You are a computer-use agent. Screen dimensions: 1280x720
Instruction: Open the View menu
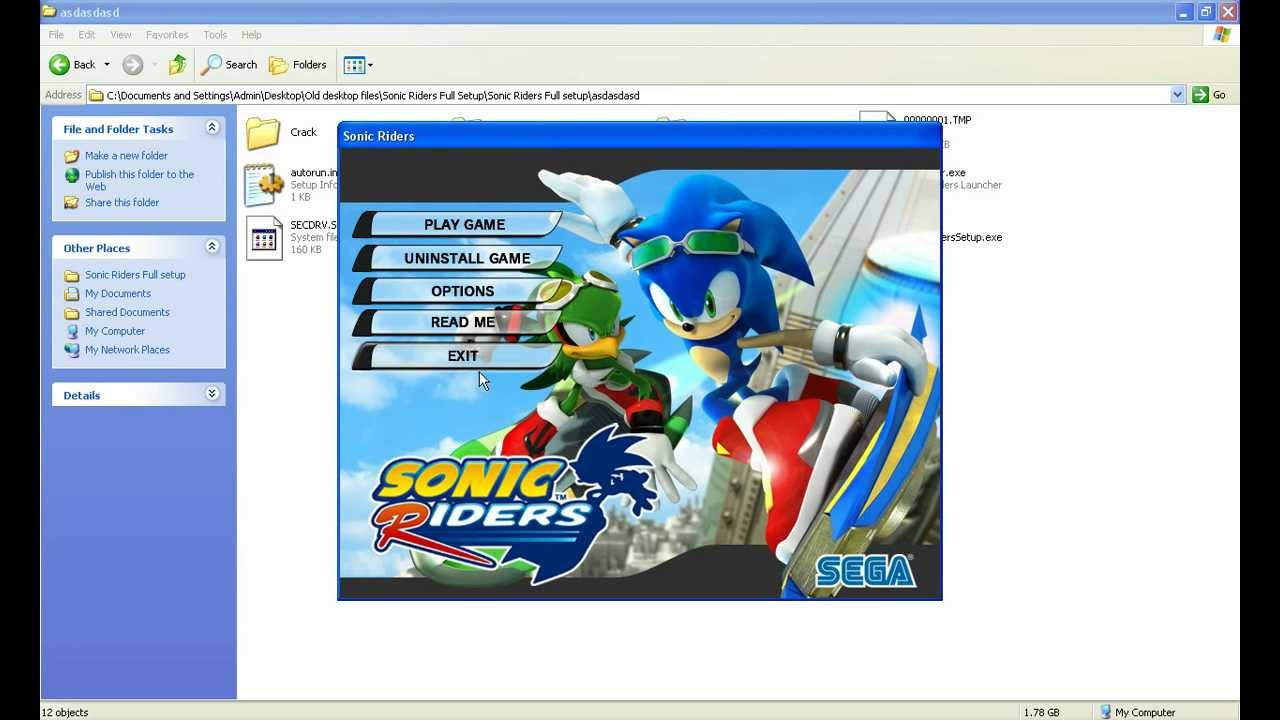tap(121, 35)
